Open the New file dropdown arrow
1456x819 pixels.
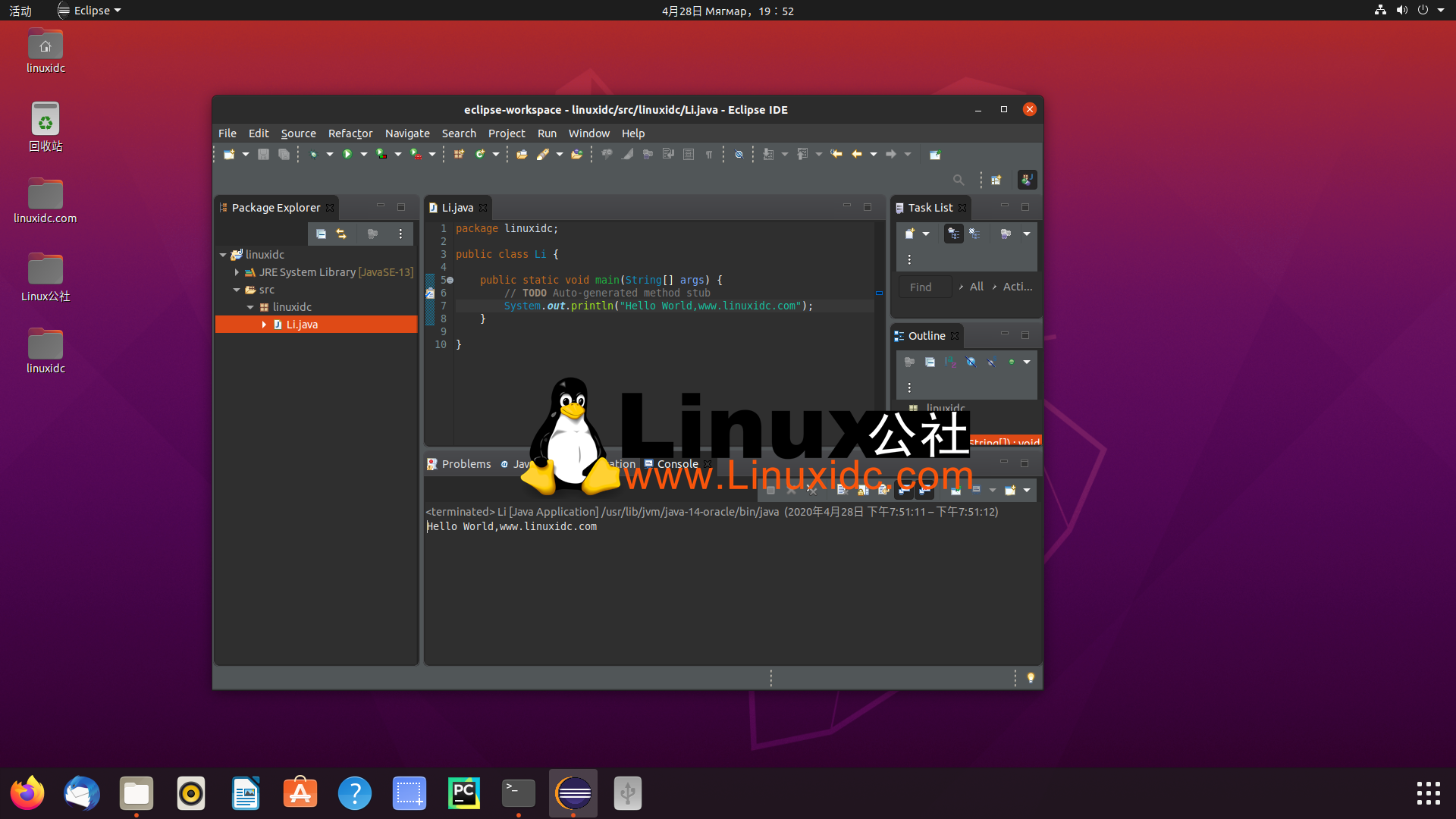click(x=246, y=154)
